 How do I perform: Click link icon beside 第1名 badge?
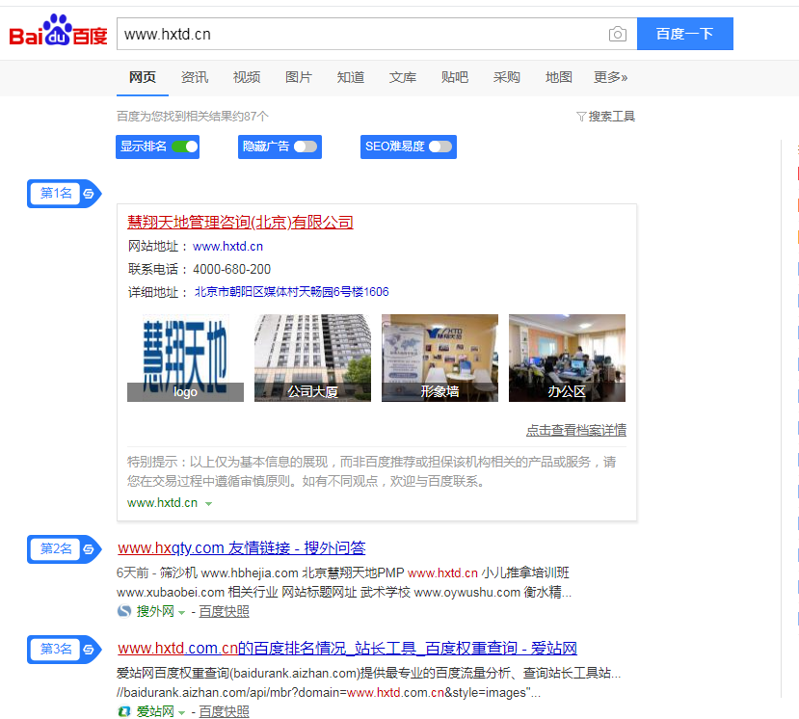(89, 194)
